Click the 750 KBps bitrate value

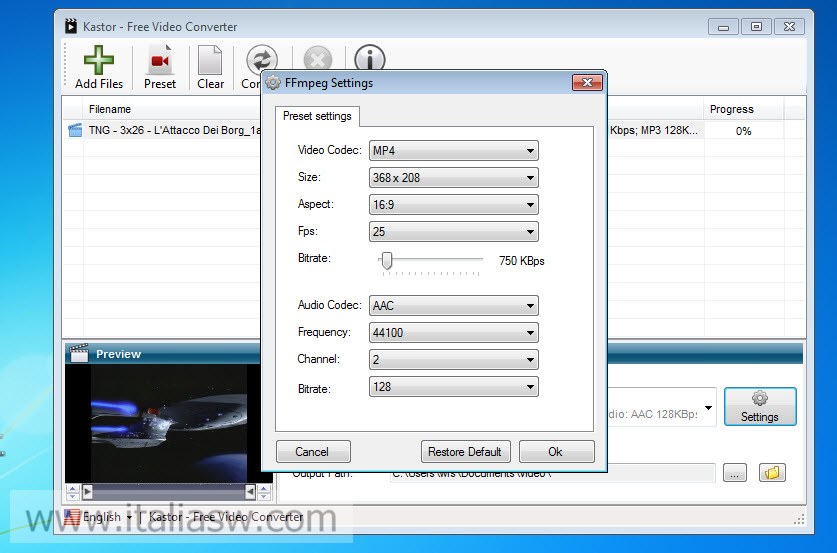tap(522, 261)
